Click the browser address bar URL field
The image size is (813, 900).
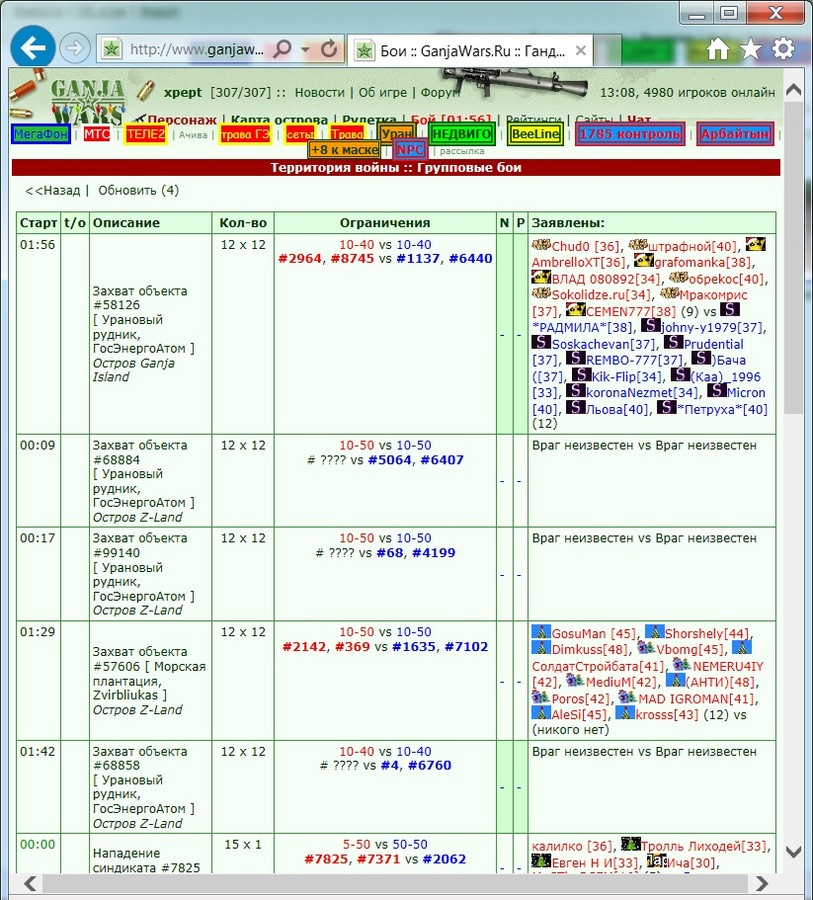[x=195, y=49]
